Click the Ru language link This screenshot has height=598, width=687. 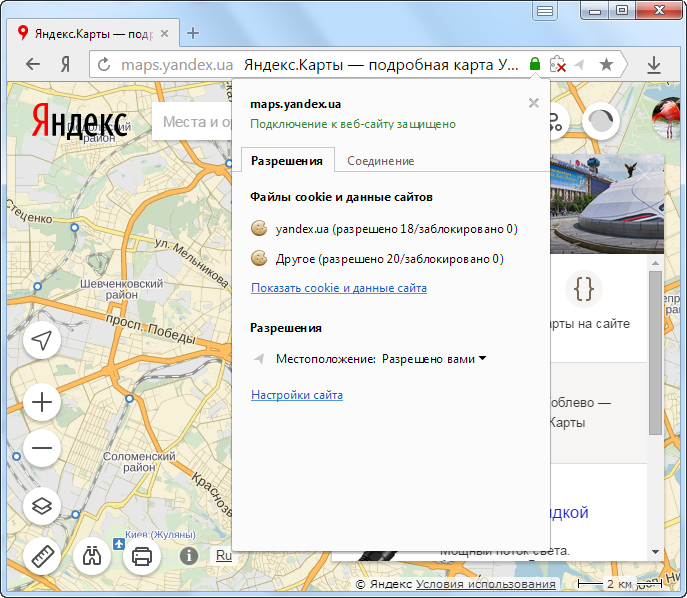pos(223,556)
